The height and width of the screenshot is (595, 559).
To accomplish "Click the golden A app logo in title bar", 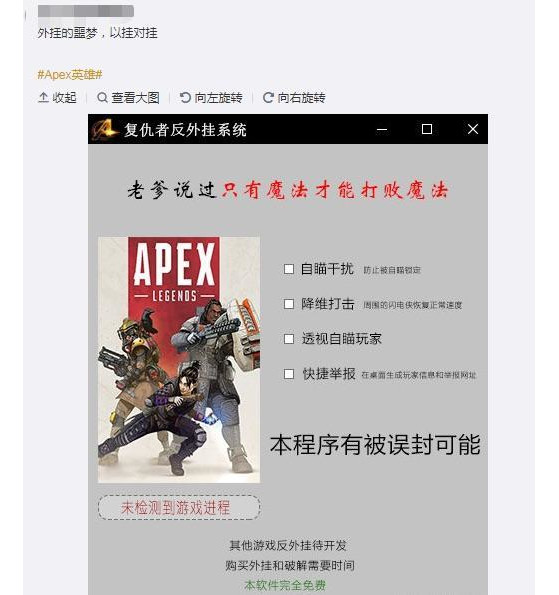I will [104, 129].
